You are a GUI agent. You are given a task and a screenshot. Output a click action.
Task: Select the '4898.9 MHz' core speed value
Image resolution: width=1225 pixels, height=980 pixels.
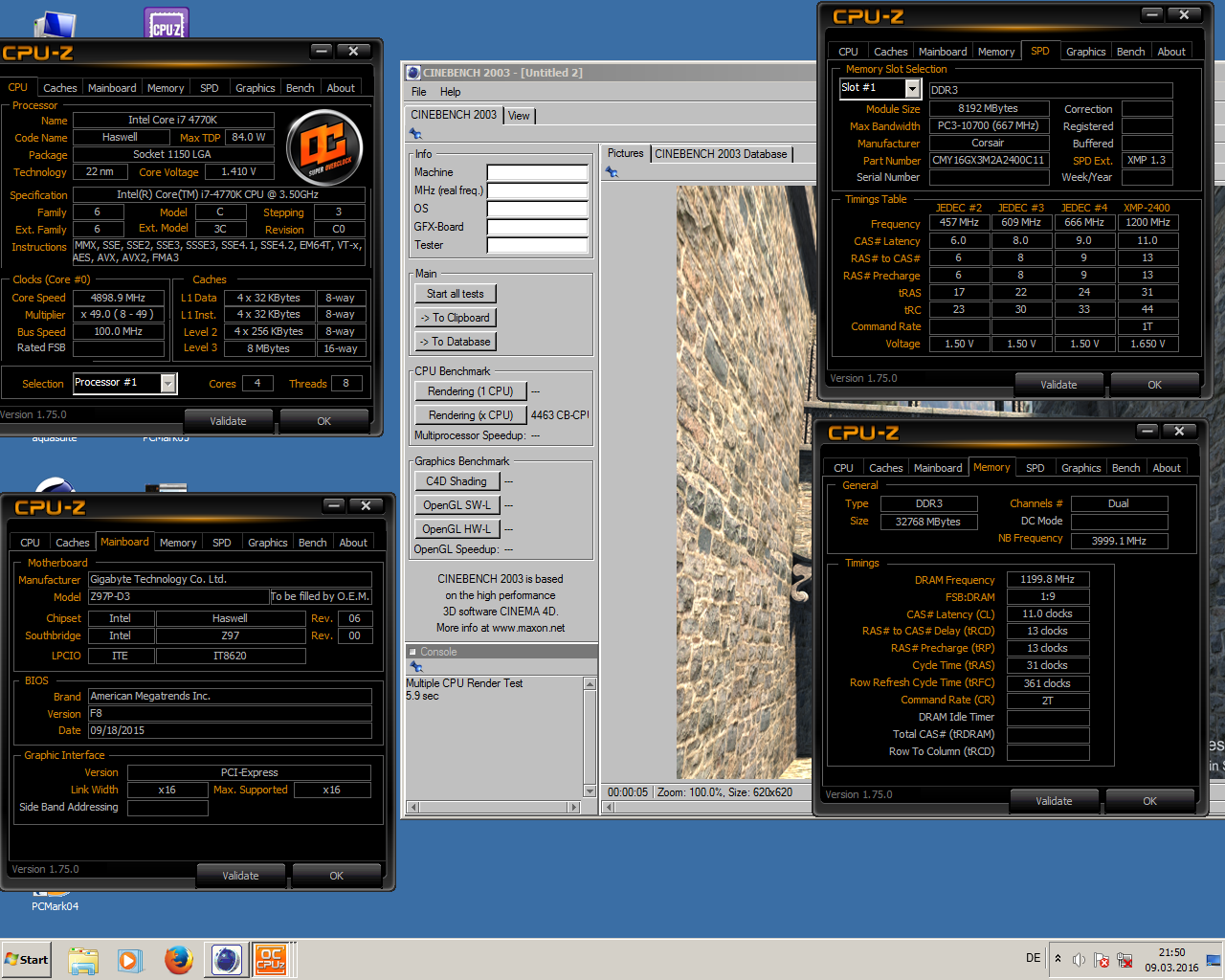[x=118, y=298]
